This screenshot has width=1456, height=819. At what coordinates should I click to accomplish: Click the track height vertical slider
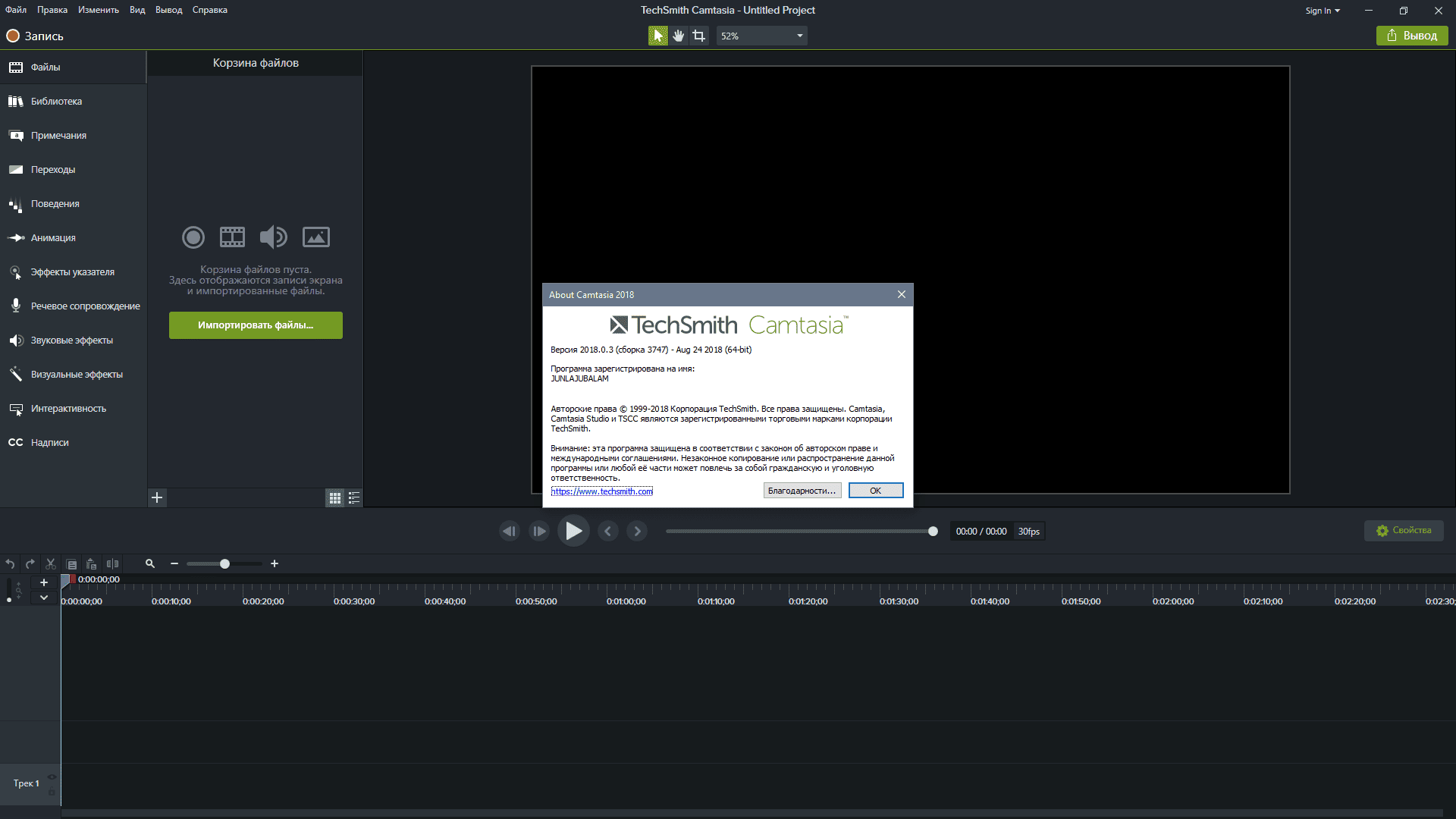coord(9,591)
